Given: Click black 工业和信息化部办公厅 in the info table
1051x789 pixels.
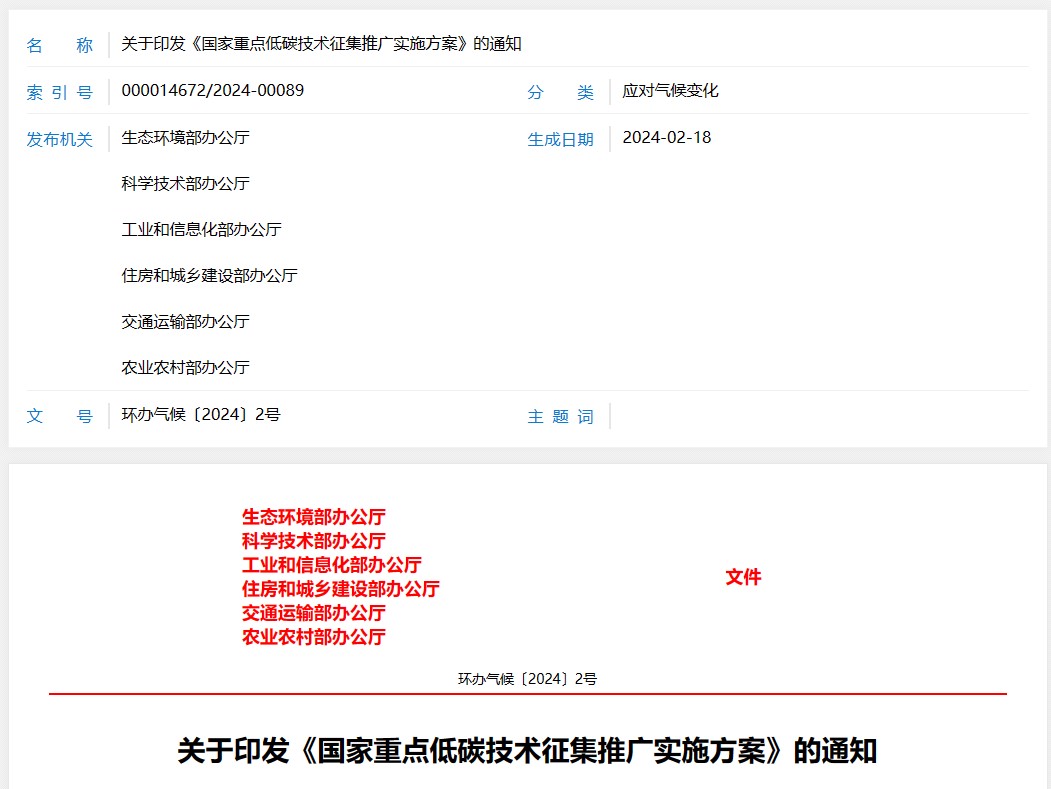Looking at the screenshot, I should pyautogui.click(x=201, y=230).
